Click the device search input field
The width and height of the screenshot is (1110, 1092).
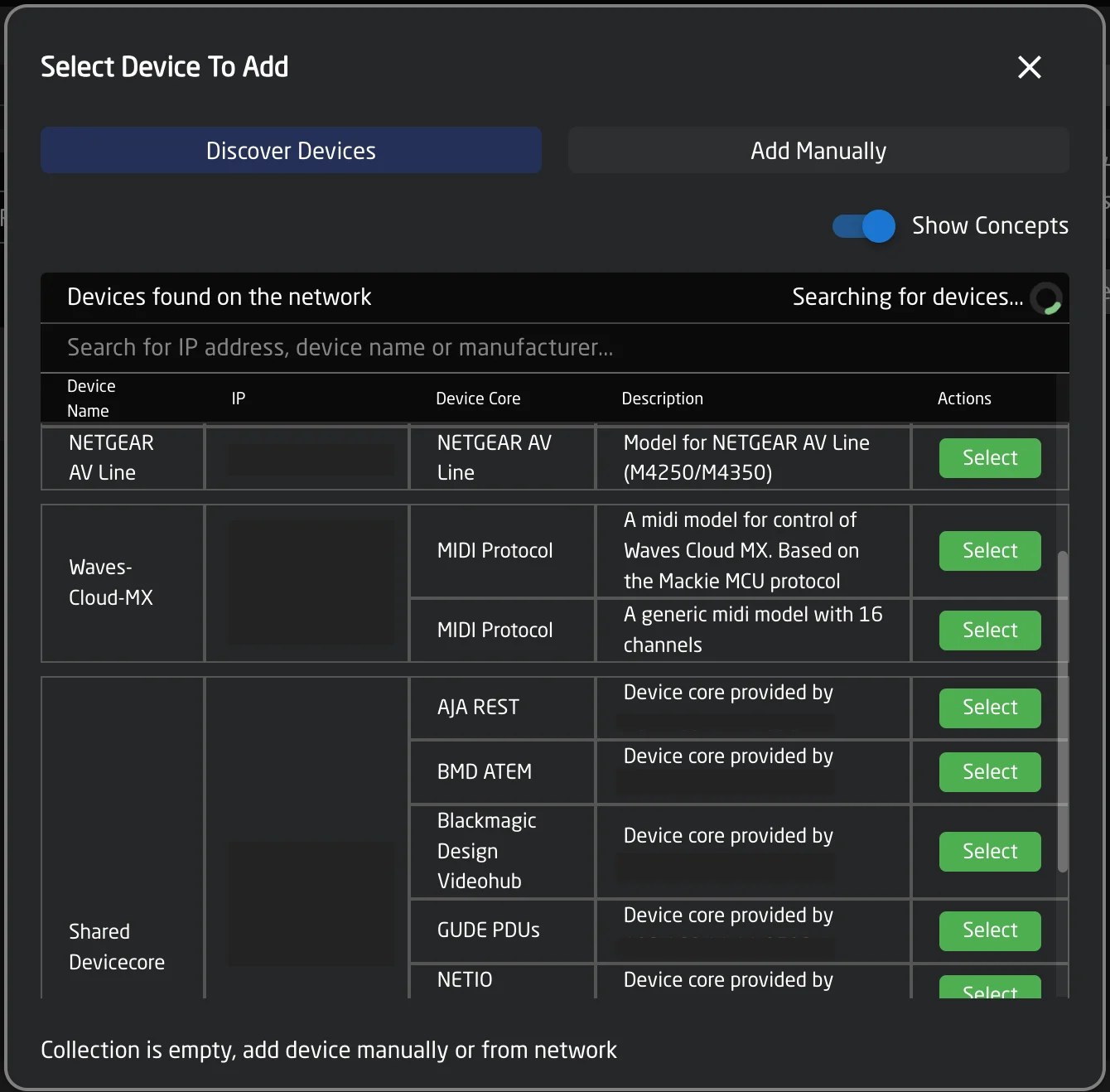(x=555, y=347)
